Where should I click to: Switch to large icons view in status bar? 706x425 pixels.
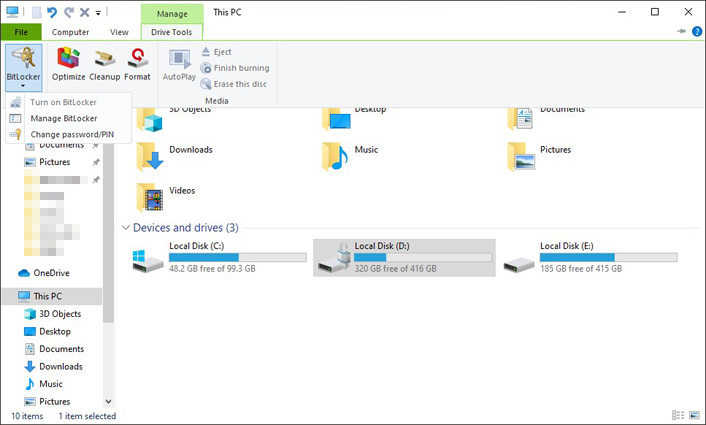point(693,416)
